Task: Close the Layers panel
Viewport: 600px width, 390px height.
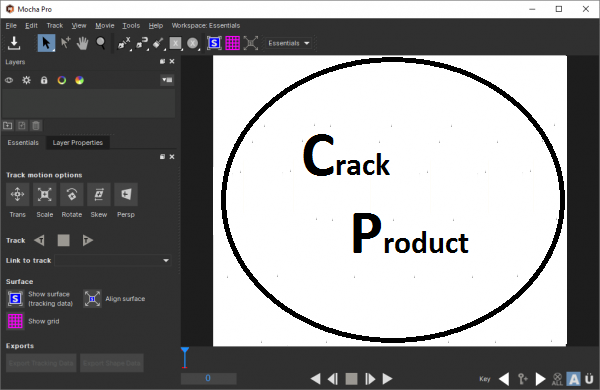Action: (x=172, y=62)
